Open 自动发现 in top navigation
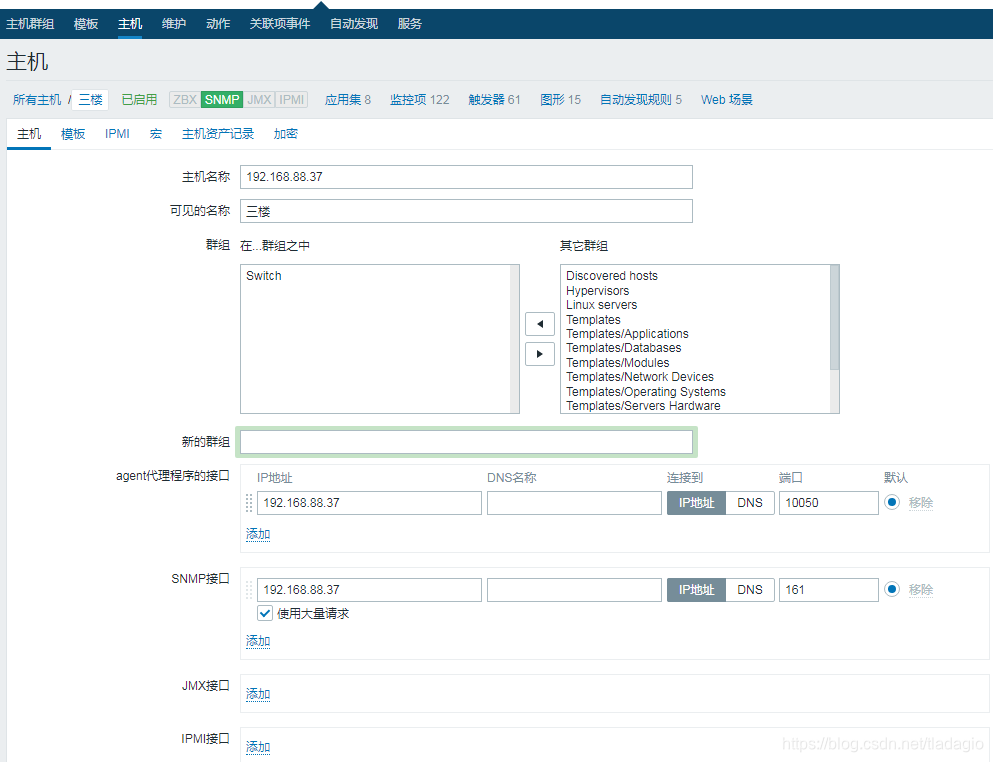 (354, 24)
